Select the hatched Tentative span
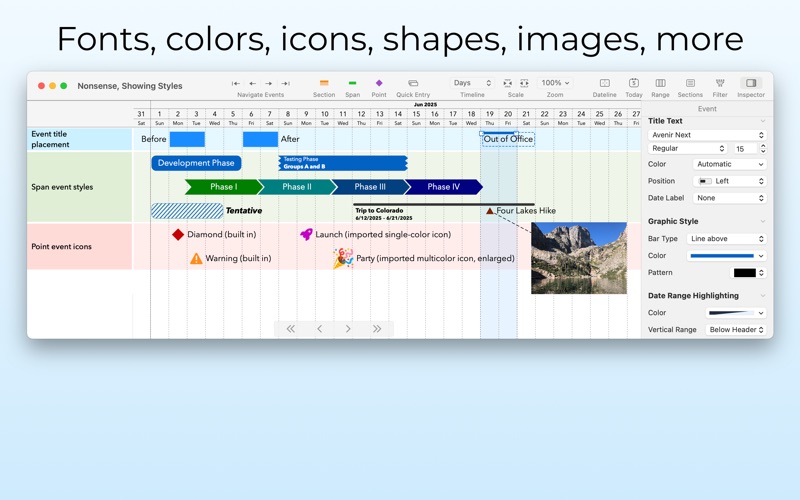This screenshot has width=800, height=500. tap(187, 211)
